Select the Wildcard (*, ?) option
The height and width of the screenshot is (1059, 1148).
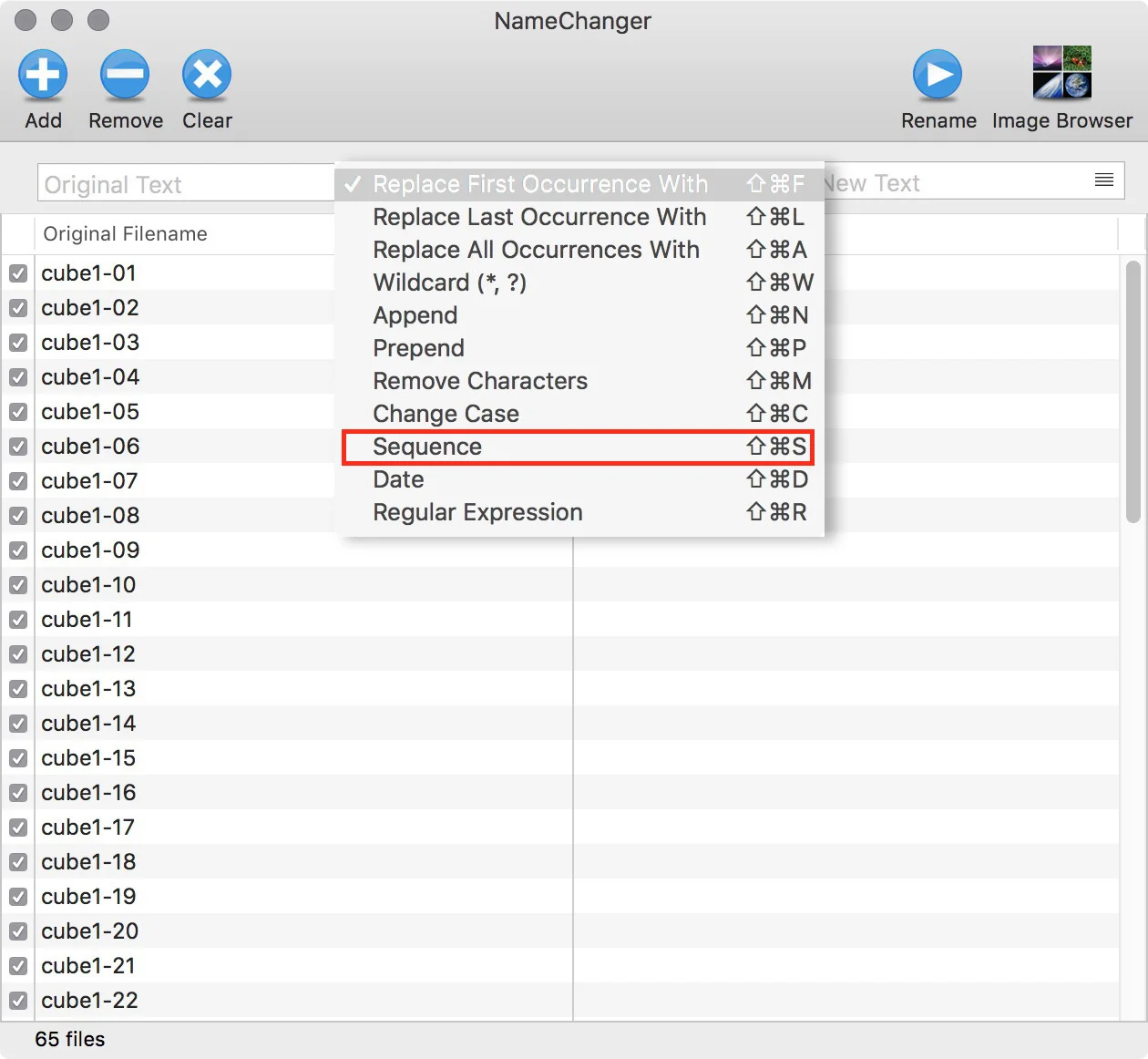(579, 283)
